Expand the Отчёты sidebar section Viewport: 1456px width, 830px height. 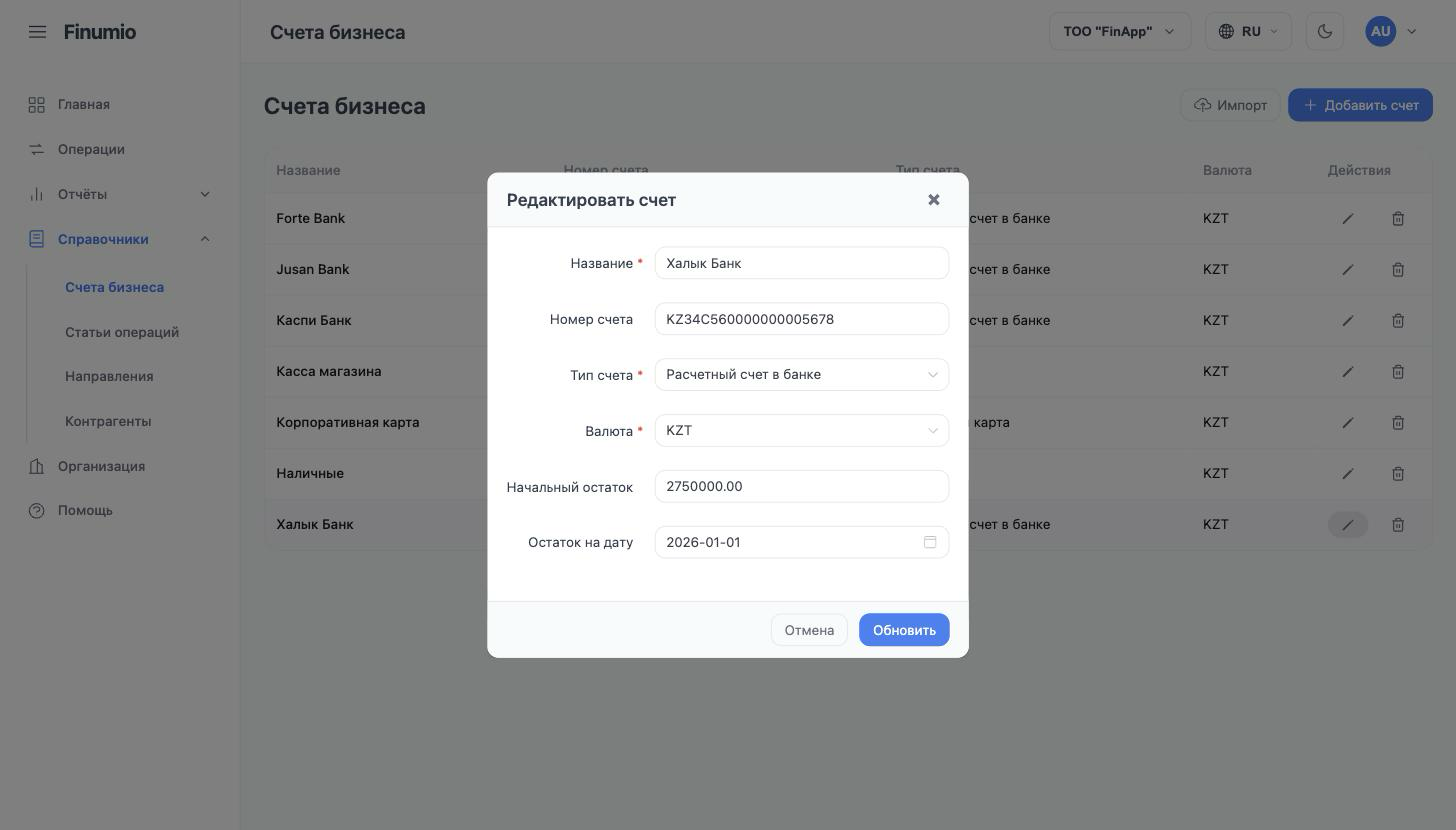tap(120, 194)
